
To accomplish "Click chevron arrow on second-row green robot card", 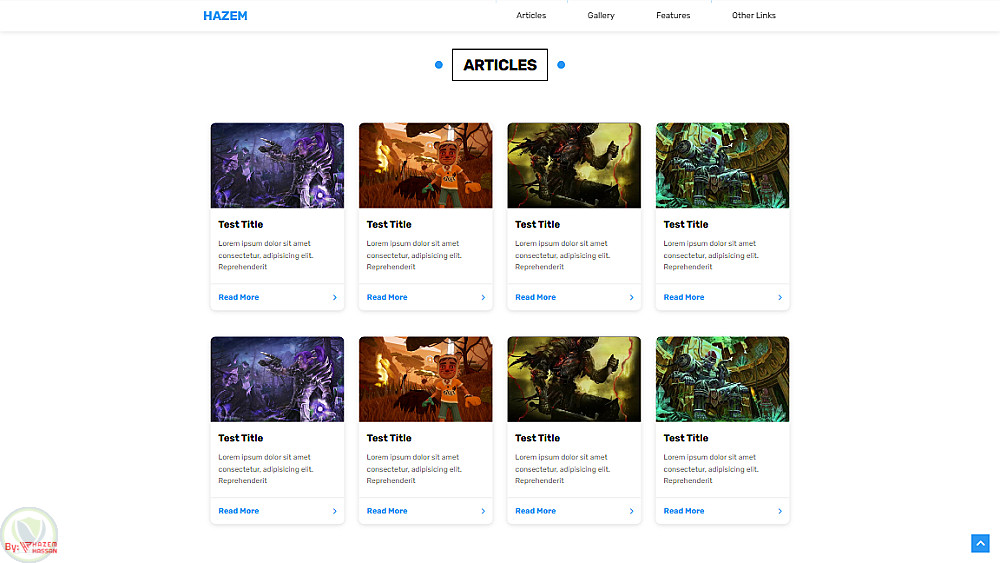I will [x=780, y=511].
